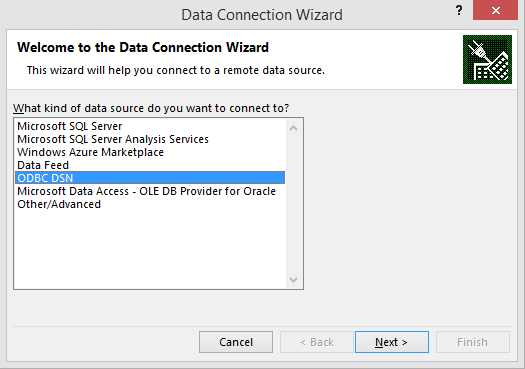Click the help question mark icon
Image resolution: width=525 pixels, height=369 pixels.
pos(459,10)
